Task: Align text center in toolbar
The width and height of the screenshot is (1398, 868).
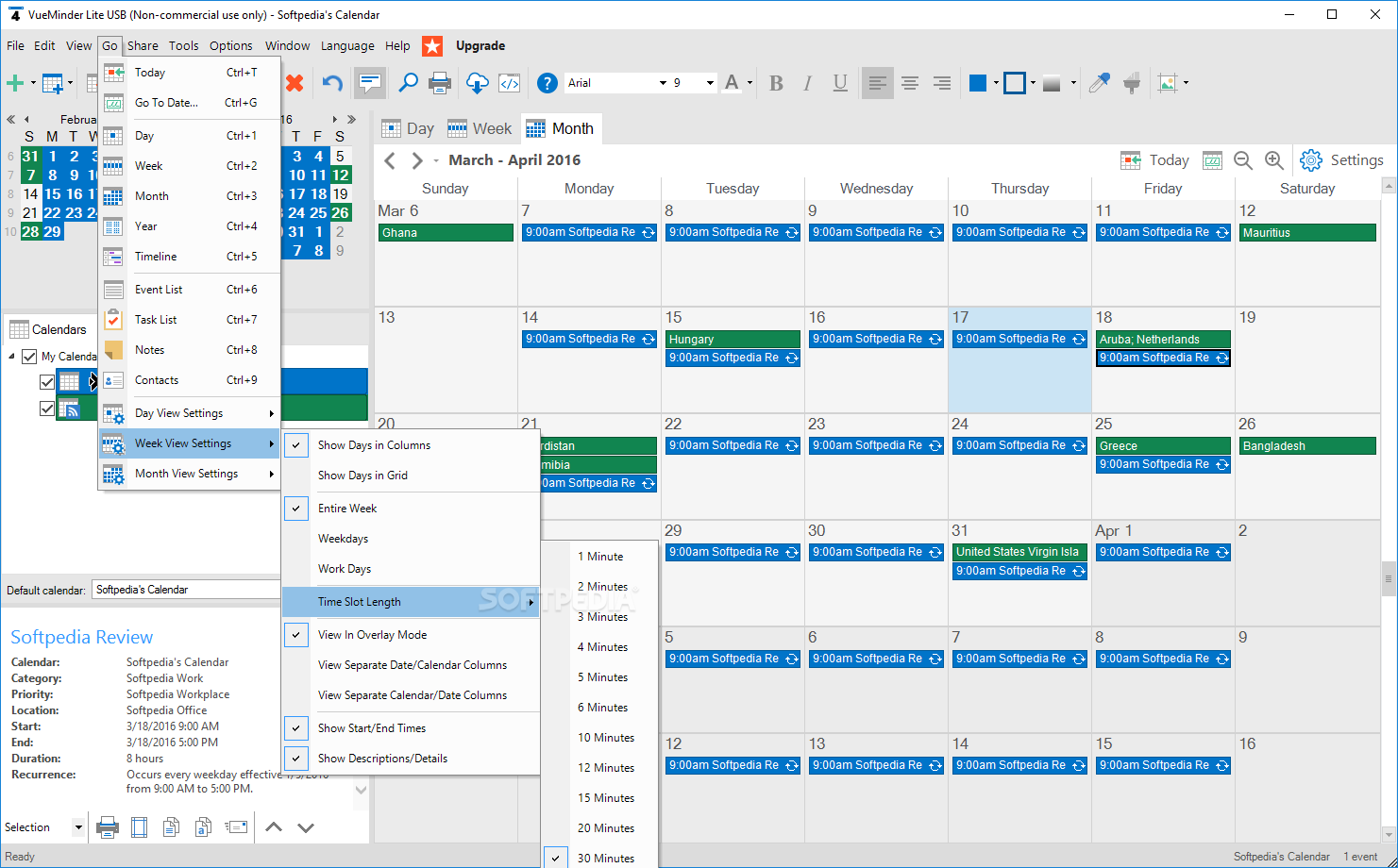Action: [910, 83]
